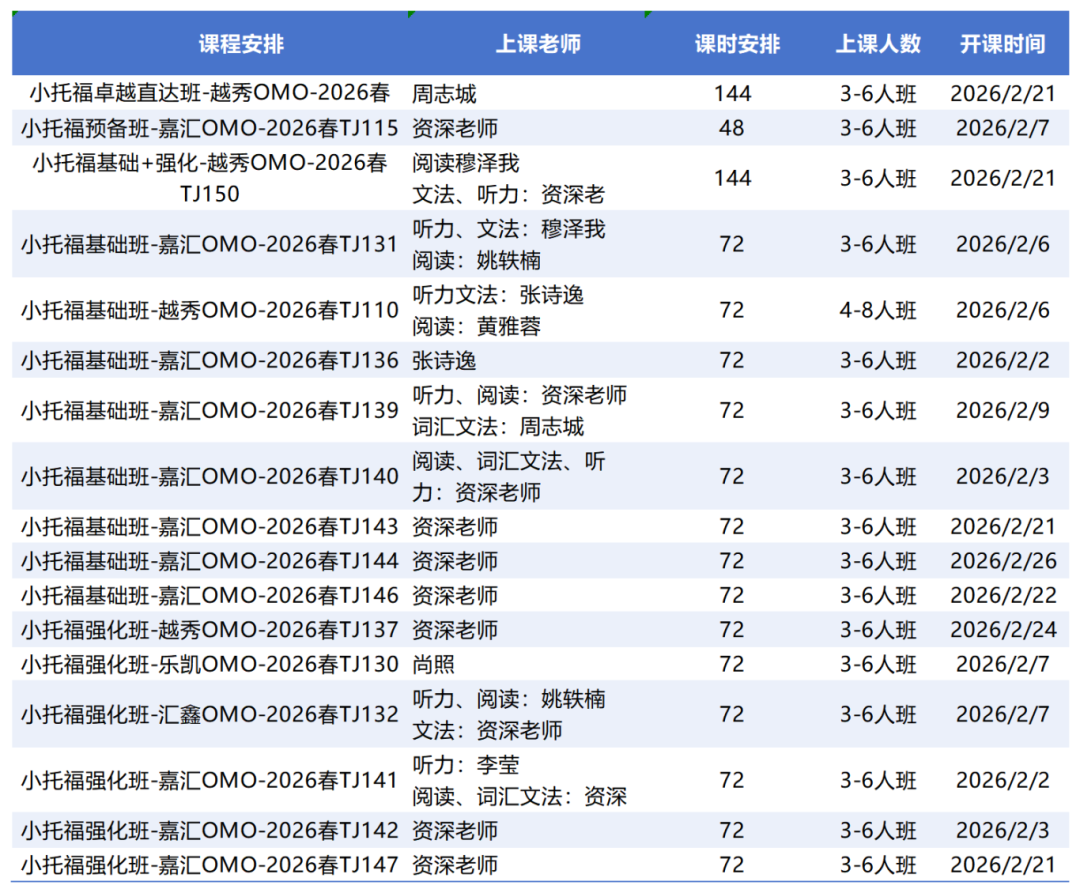The width and height of the screenshot is (1080, 893).
Task: Click start date 2026/2/9 for TJ139
Action: pyautogui.click(x=1003, y=409)
